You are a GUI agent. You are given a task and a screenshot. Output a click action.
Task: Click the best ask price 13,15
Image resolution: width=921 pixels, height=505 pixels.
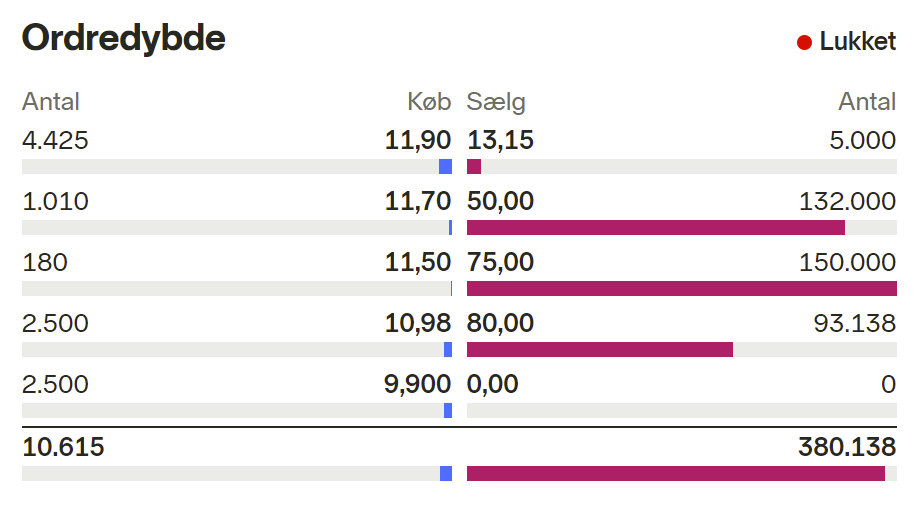point(500,140)
